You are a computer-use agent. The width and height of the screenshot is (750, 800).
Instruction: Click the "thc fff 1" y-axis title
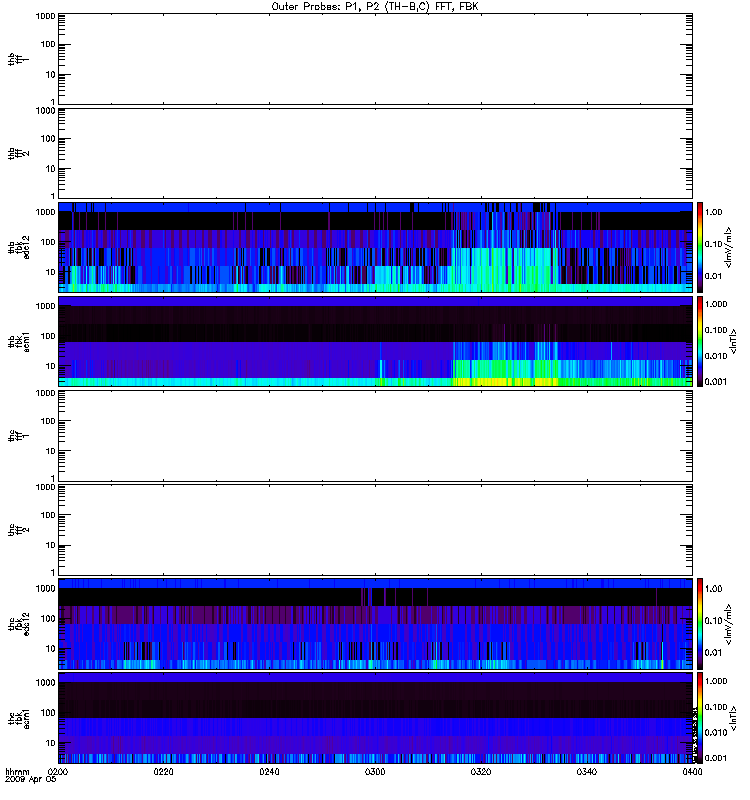[x=18, y=436]
